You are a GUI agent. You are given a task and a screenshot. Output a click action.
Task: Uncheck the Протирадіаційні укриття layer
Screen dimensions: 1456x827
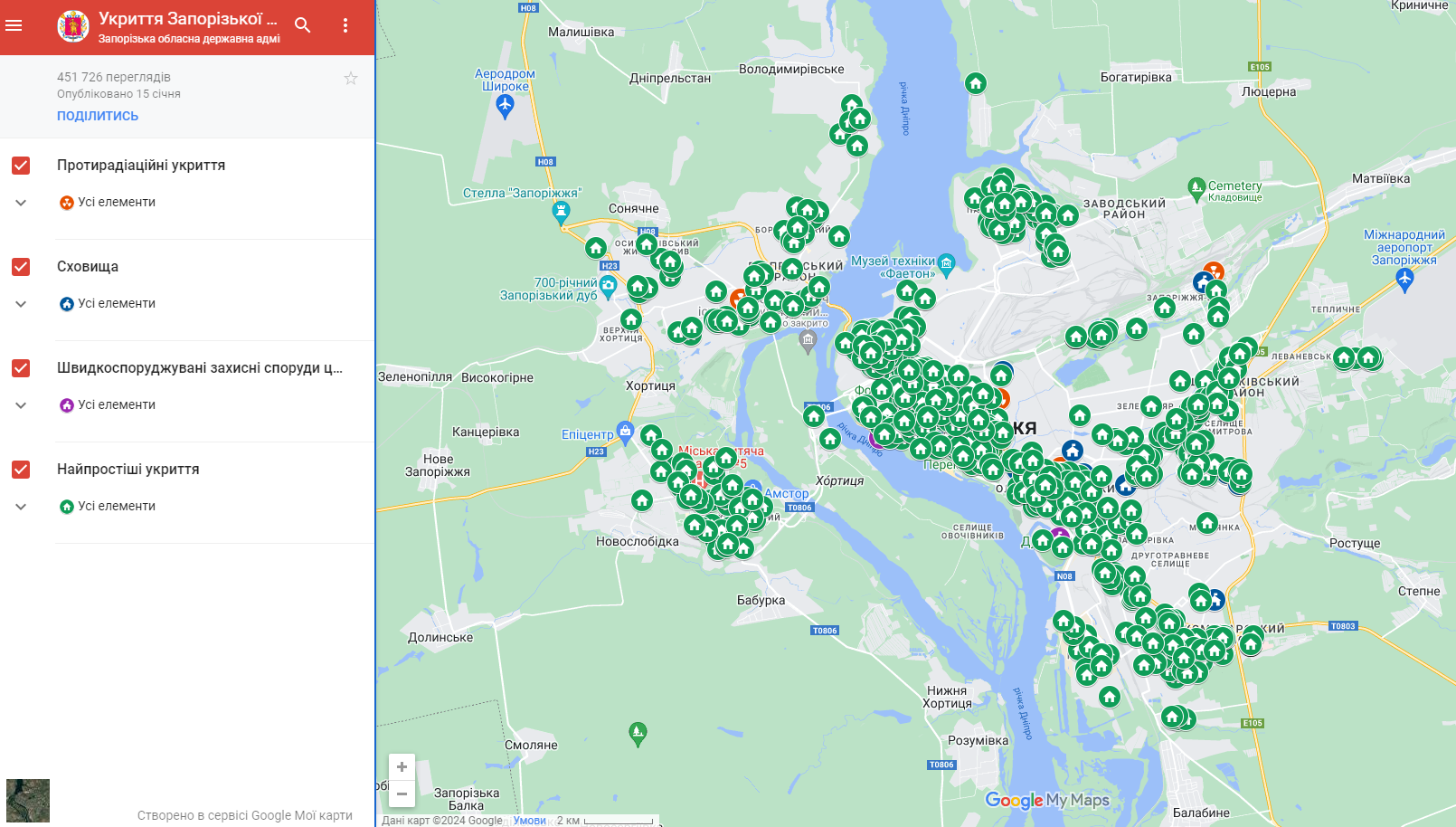pos(21,166)
